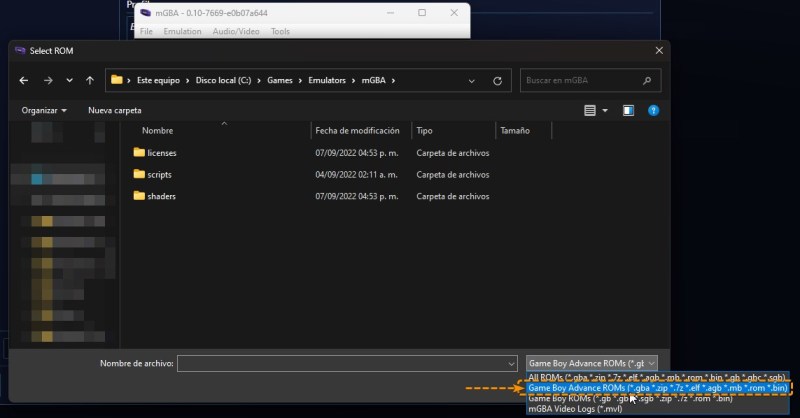Choose 'Game Boy ROMs' filter option
The width and height of the screenshot is (800, 418).
click(x=657, y=399)
